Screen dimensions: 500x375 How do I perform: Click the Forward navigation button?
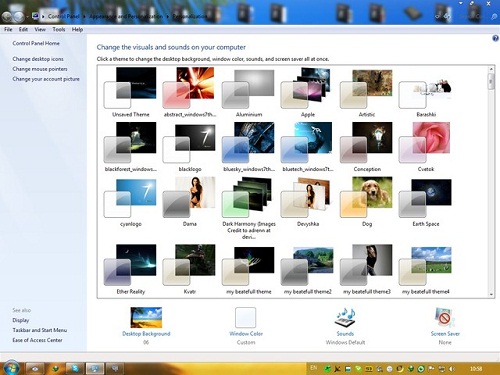pos(19,16)
